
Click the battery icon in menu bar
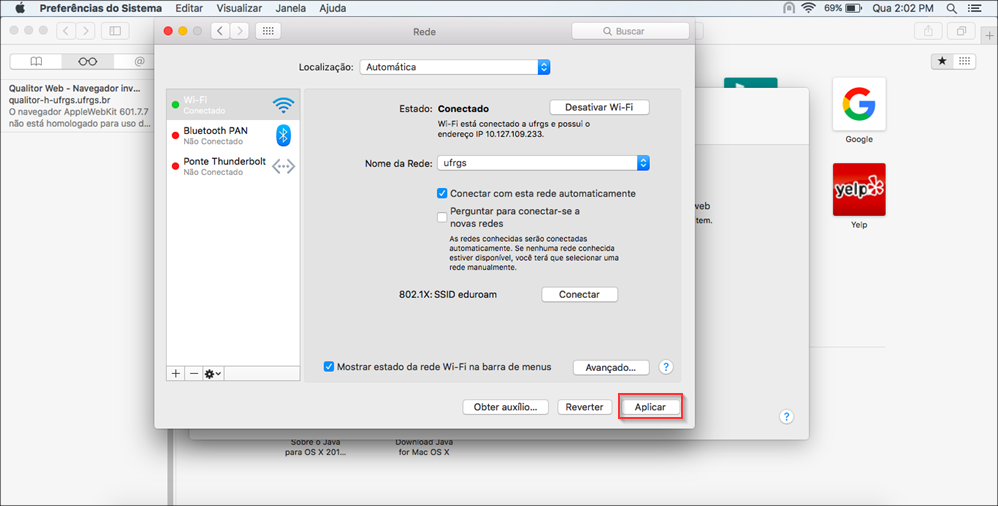pyautogui.click(x=854, y=8)
